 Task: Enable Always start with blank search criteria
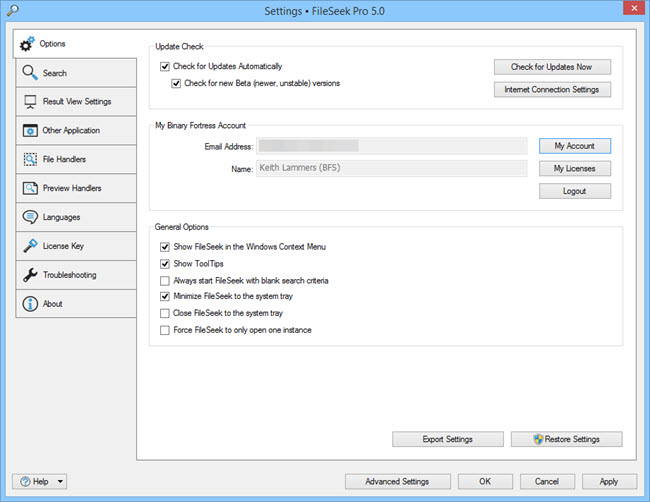click(x=165, y=281)
